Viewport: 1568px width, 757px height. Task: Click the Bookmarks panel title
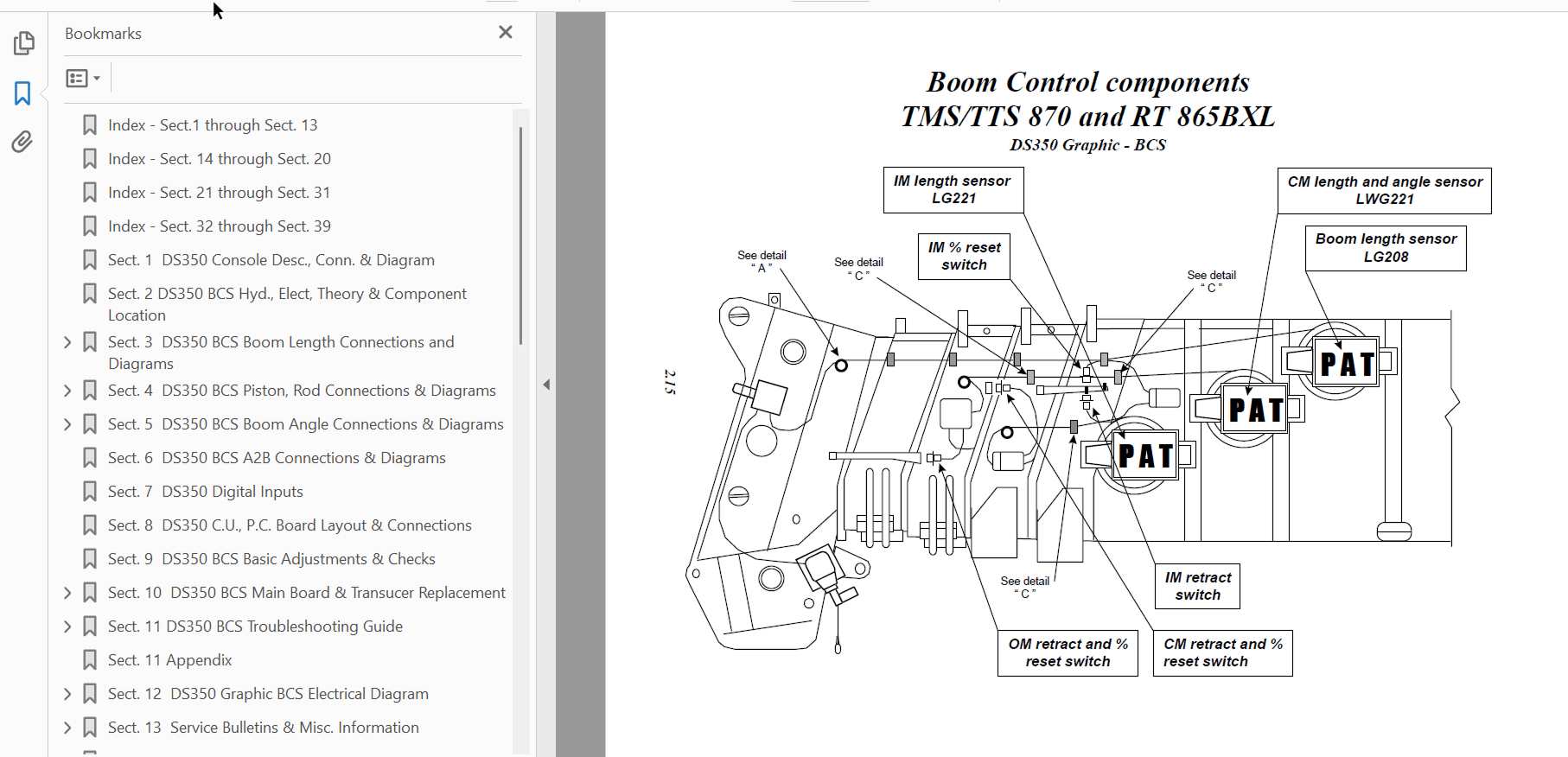[x=103, y=34]
